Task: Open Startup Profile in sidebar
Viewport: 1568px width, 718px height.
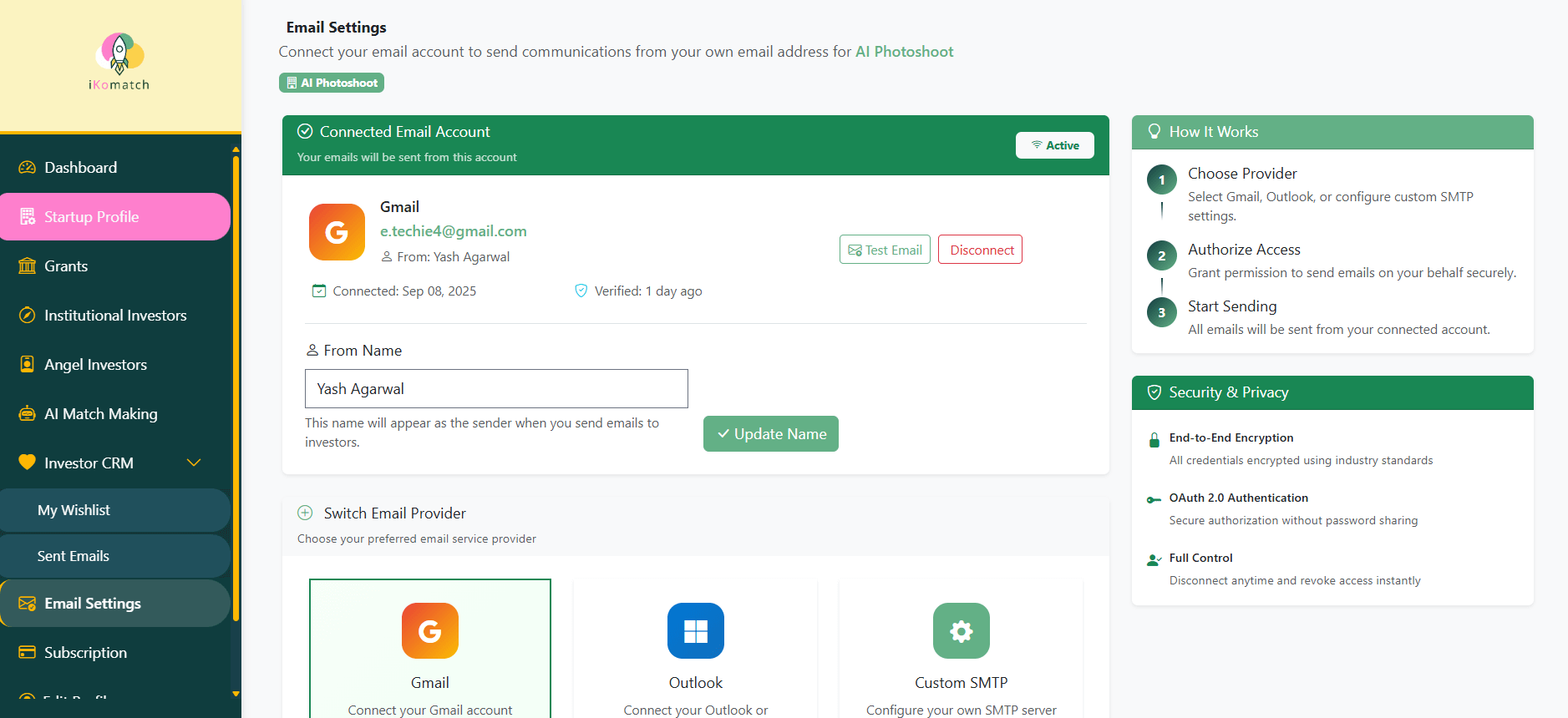Action: point(115,216)
